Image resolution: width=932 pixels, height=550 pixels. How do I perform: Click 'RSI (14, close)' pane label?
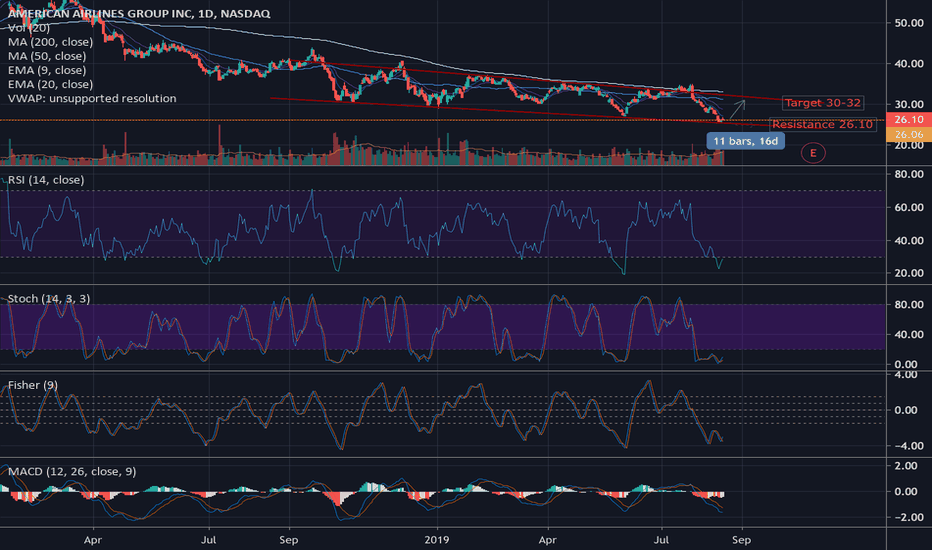46,180
